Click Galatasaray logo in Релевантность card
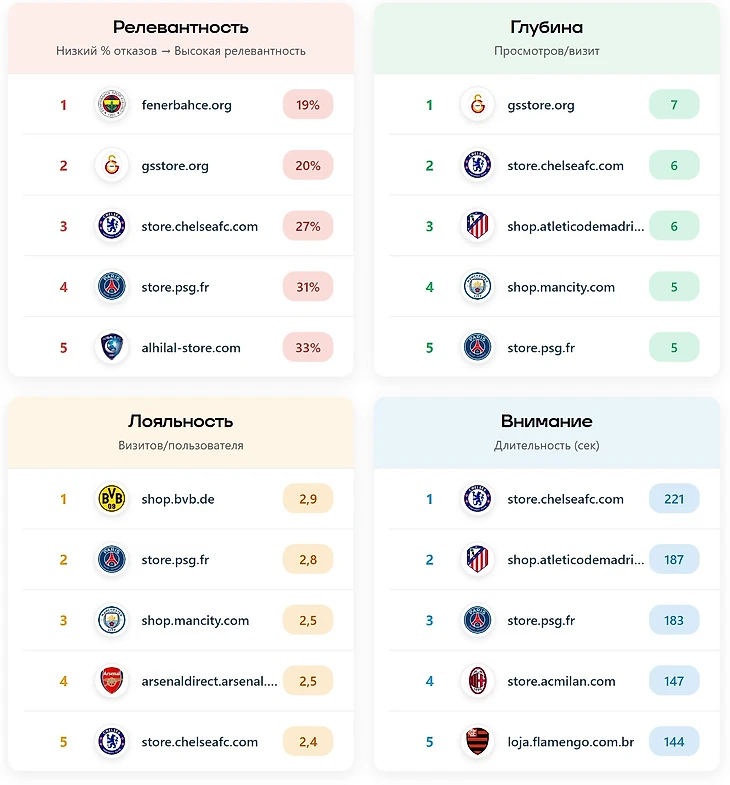730x785 pixels. (111, 166)
